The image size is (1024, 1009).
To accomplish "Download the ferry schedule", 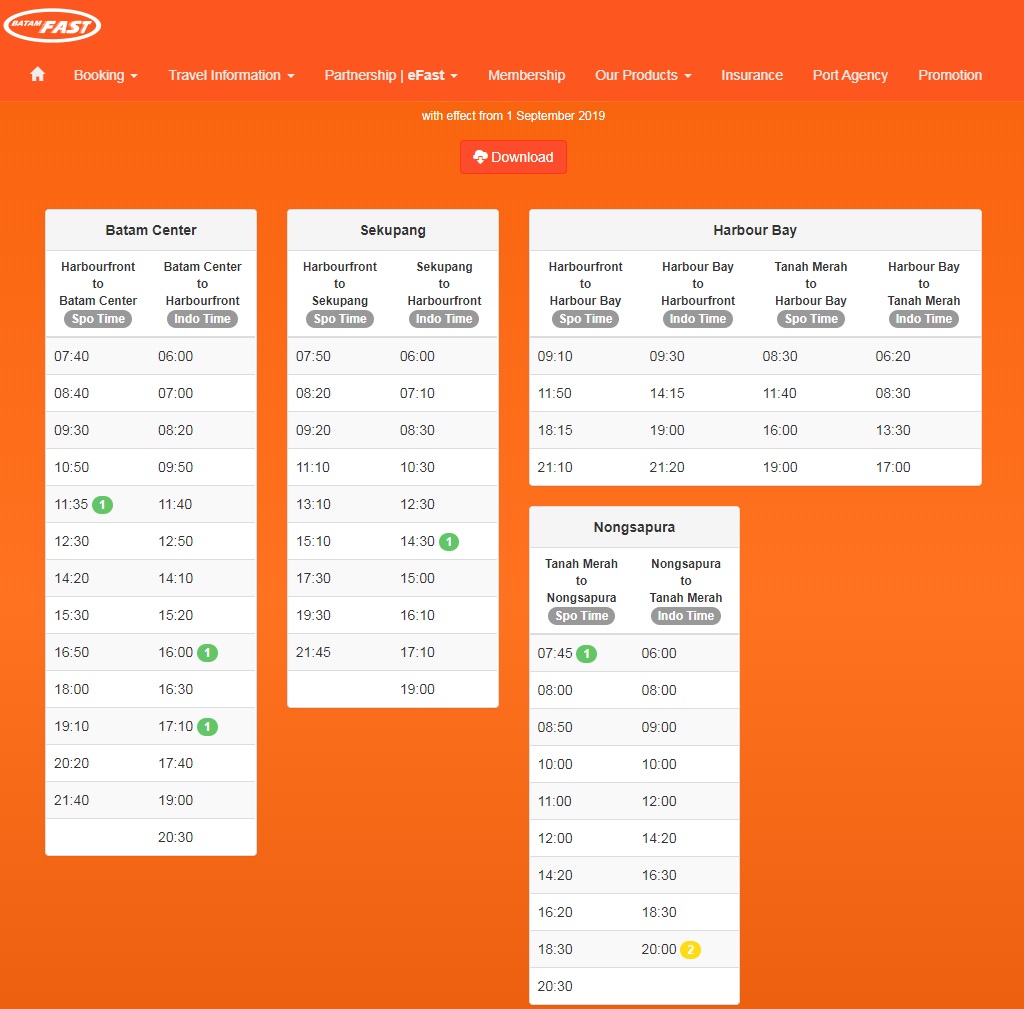I will 513,157.
